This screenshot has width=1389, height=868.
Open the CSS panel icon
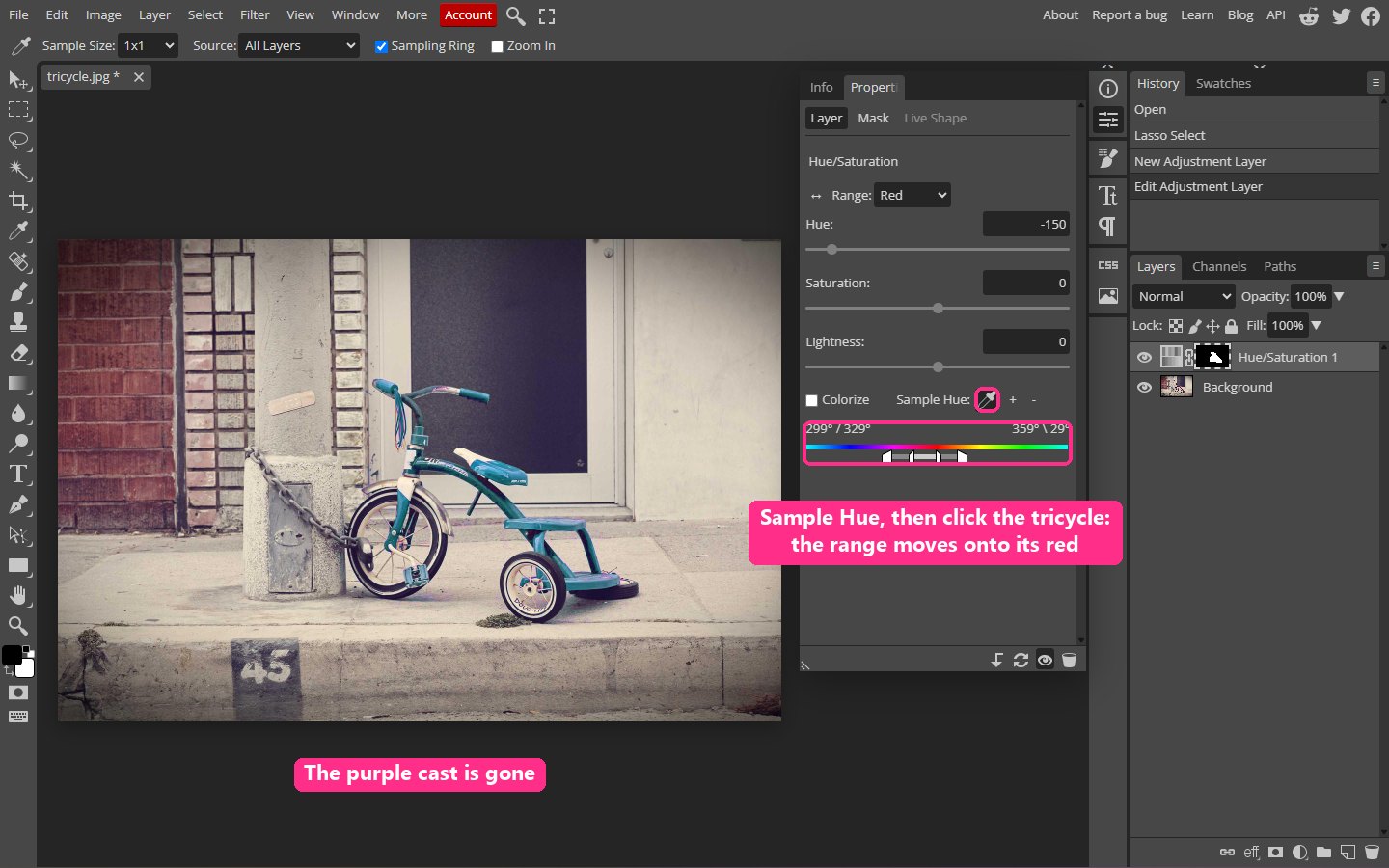(x=1108, y=265)
